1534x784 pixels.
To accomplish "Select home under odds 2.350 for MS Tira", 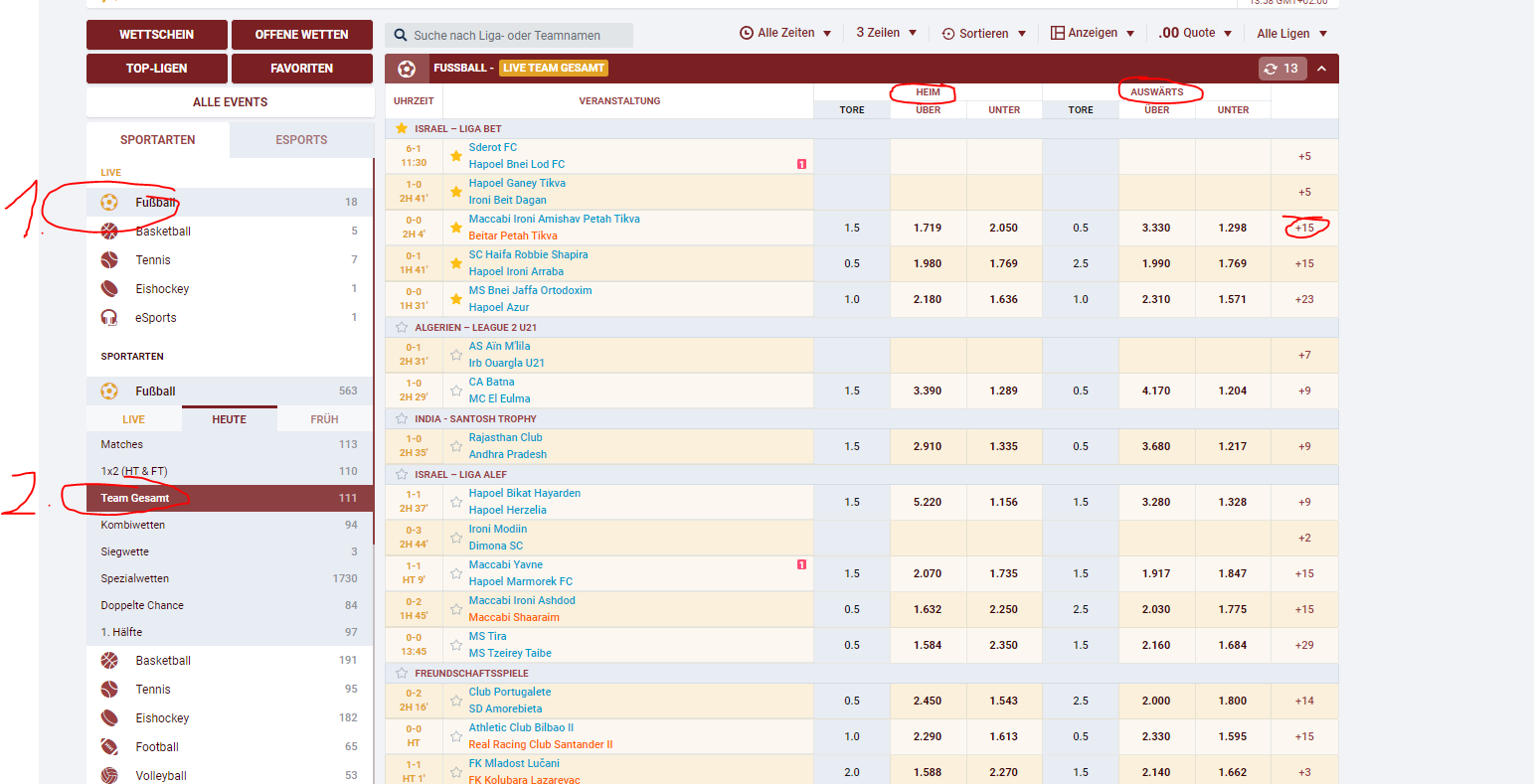I will click(x=1004, y=645).
